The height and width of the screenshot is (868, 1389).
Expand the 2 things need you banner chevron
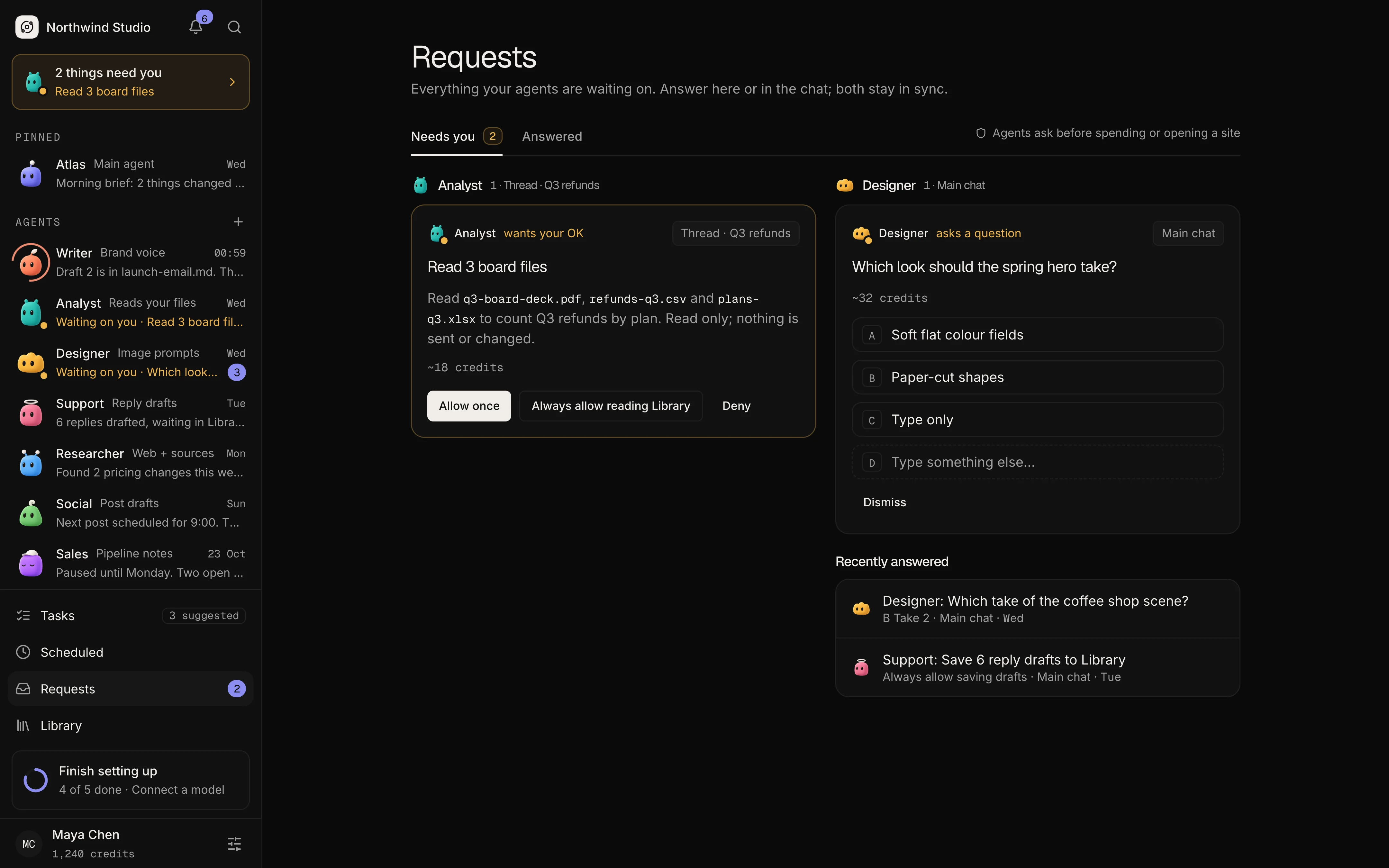pos(232,82)
